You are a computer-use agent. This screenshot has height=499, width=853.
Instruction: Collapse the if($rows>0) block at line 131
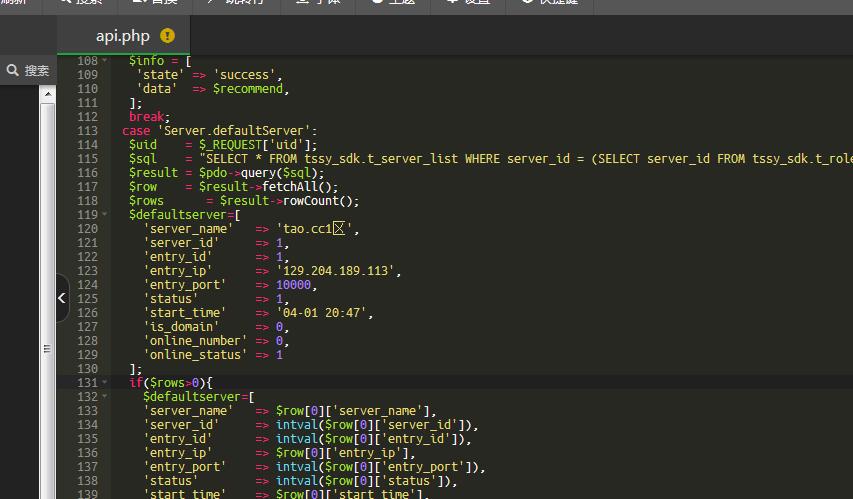tap(105, 383)
